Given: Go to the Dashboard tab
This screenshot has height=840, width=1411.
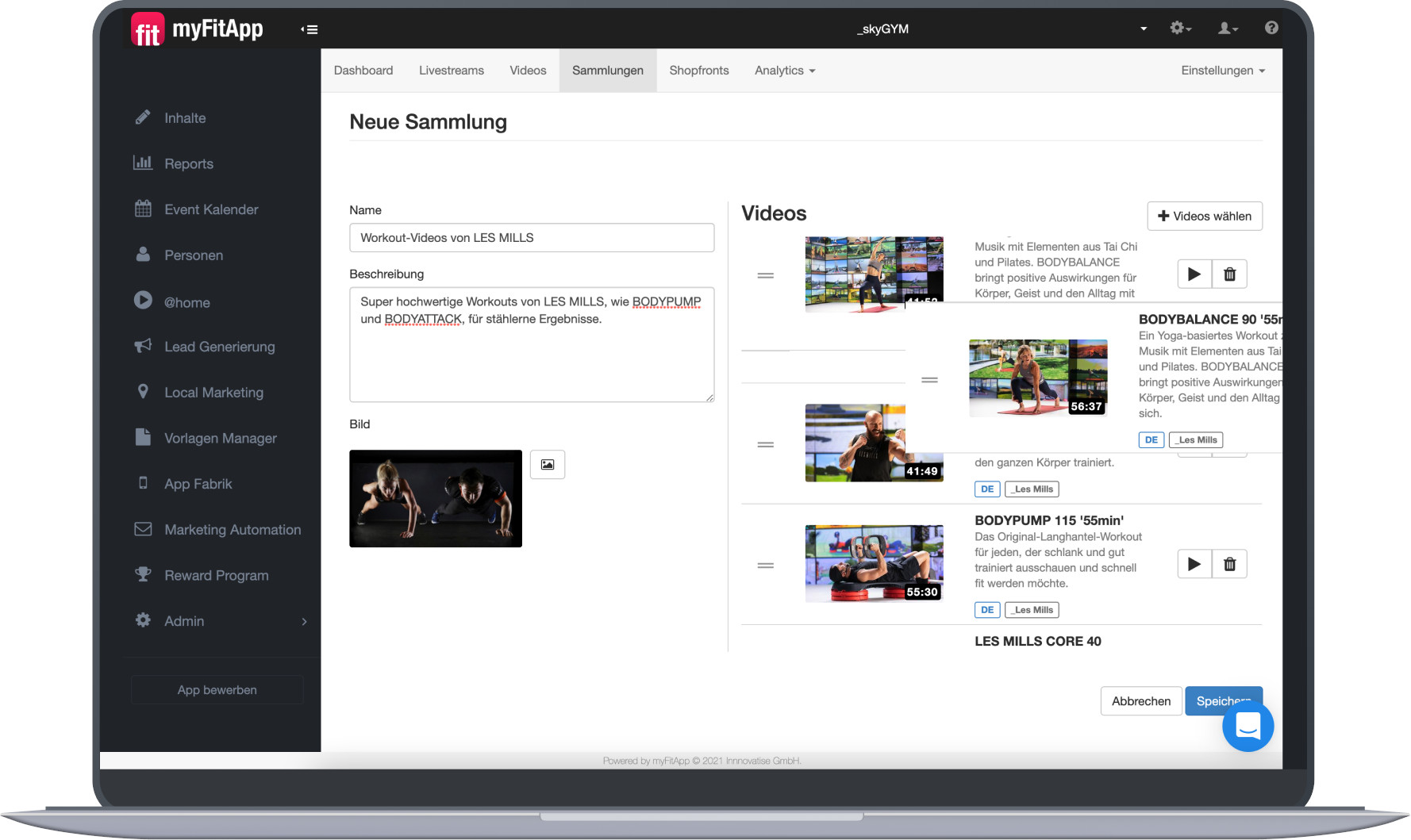Looking at the screenshot, I should (363, 71).
